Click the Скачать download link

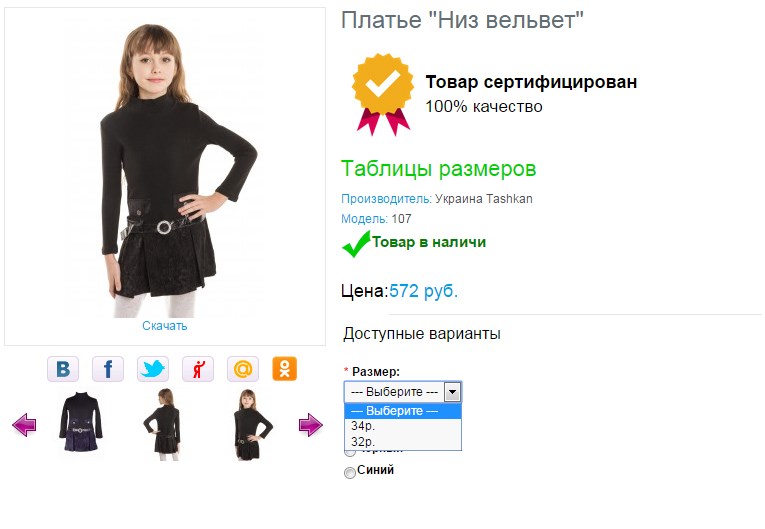[165, 326]
